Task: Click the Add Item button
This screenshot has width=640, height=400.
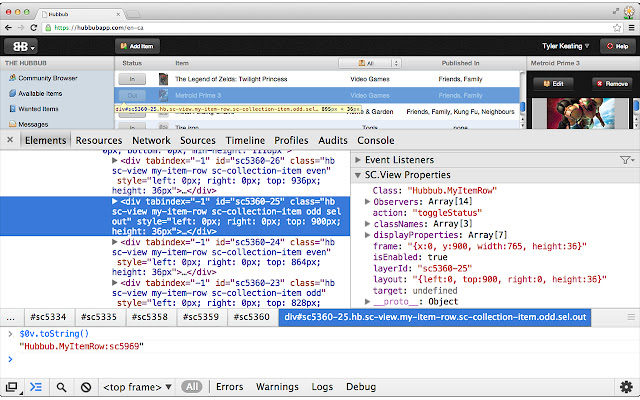Action: tap(134, 46)
